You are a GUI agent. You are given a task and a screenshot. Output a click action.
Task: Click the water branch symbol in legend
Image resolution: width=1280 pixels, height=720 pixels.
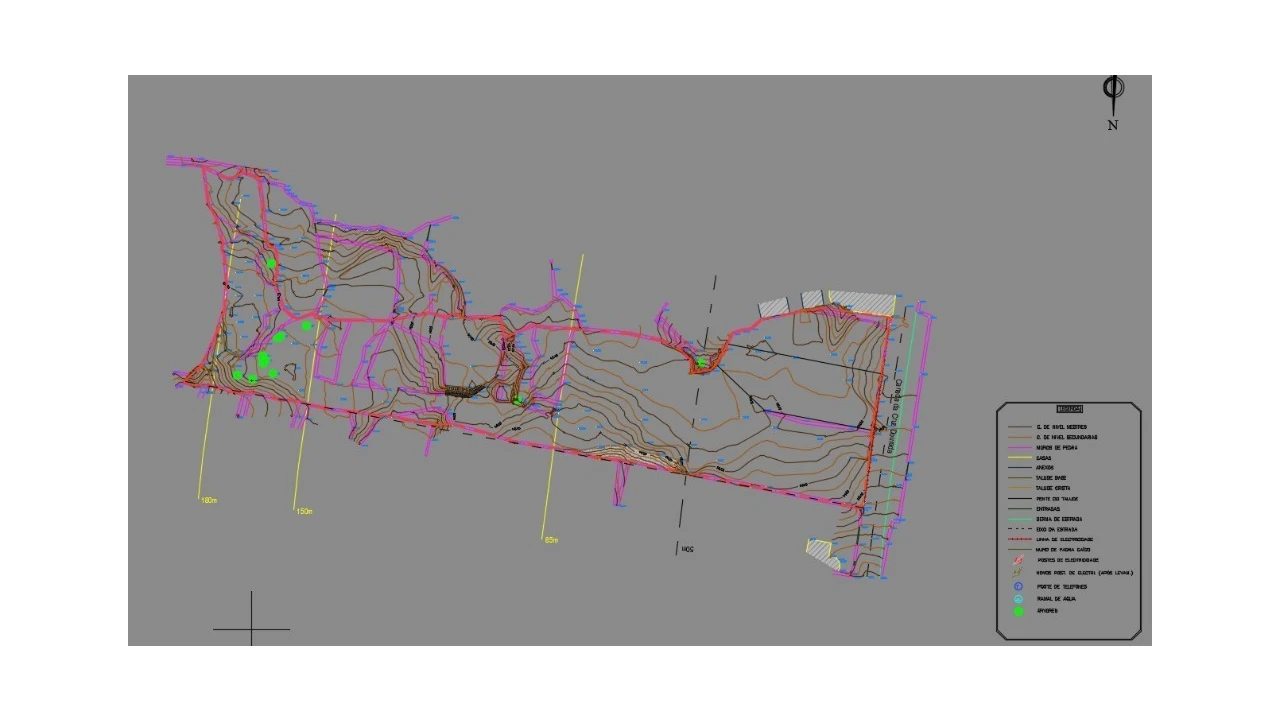point(1018,599)
